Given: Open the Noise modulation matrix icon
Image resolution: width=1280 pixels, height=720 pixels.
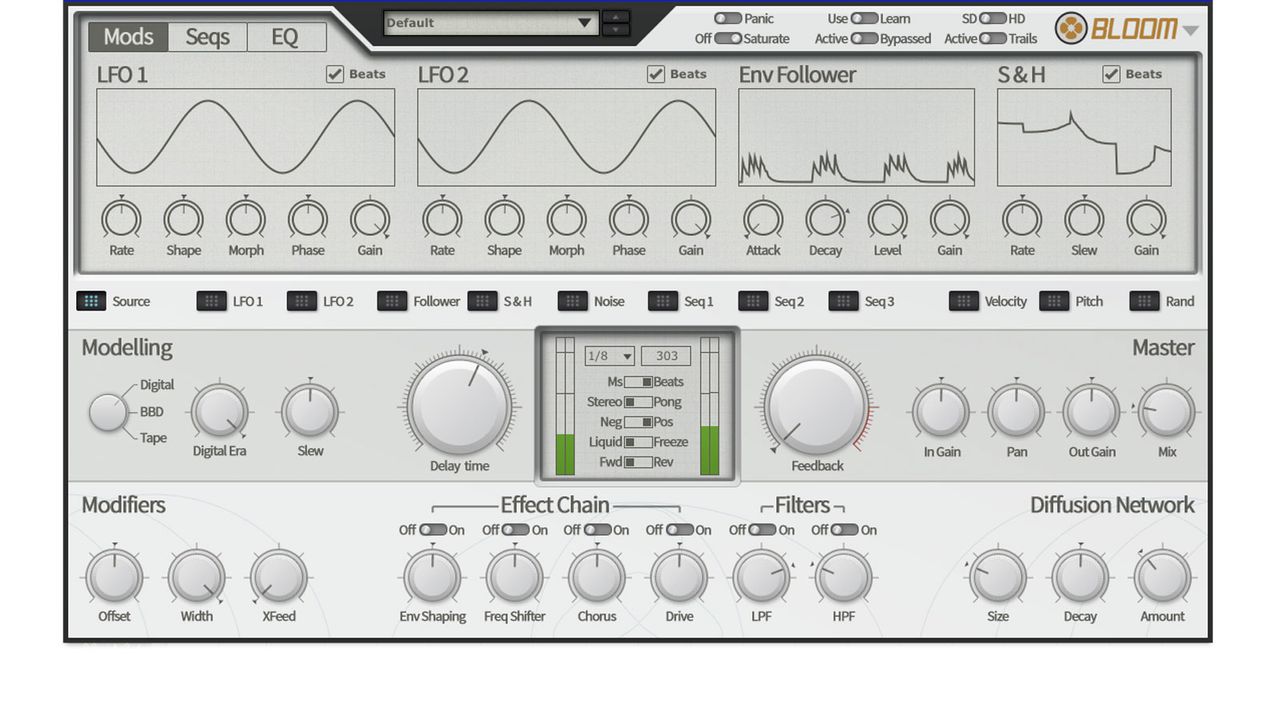Looking at the screenshot, I should [x=573, y=301].
